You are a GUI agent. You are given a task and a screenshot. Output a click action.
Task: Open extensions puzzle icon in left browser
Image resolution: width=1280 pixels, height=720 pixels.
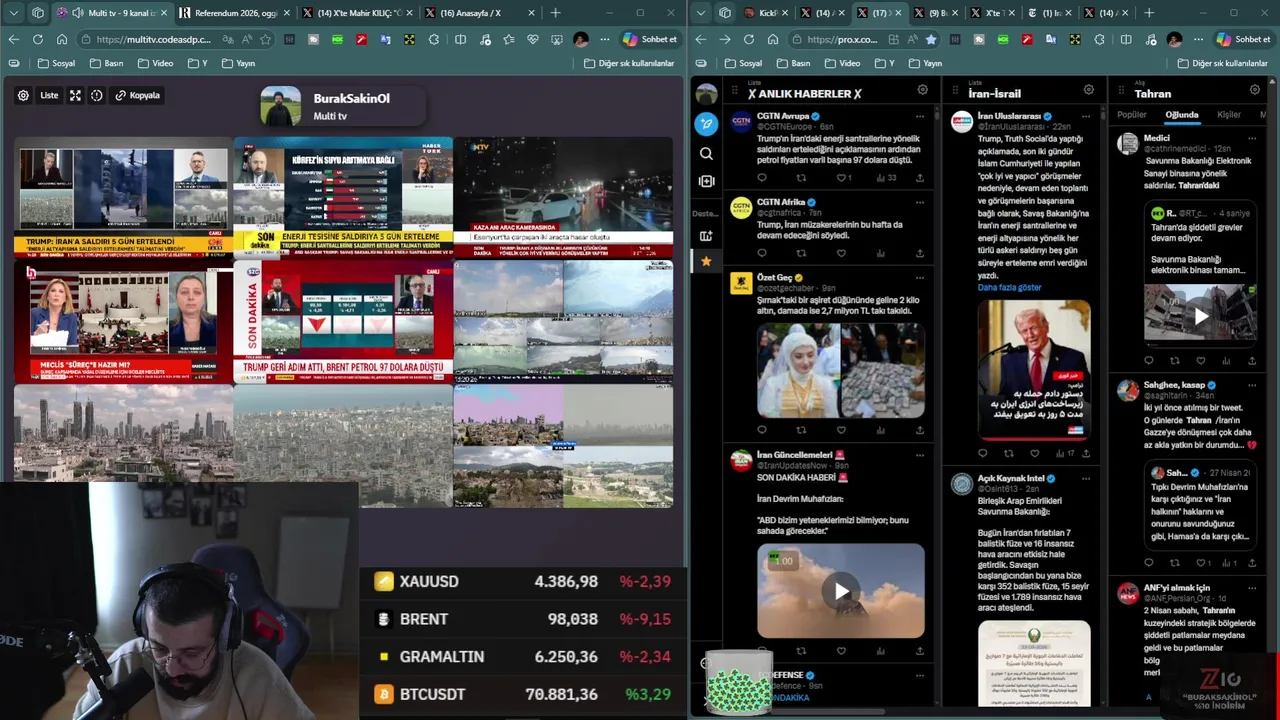433,39
